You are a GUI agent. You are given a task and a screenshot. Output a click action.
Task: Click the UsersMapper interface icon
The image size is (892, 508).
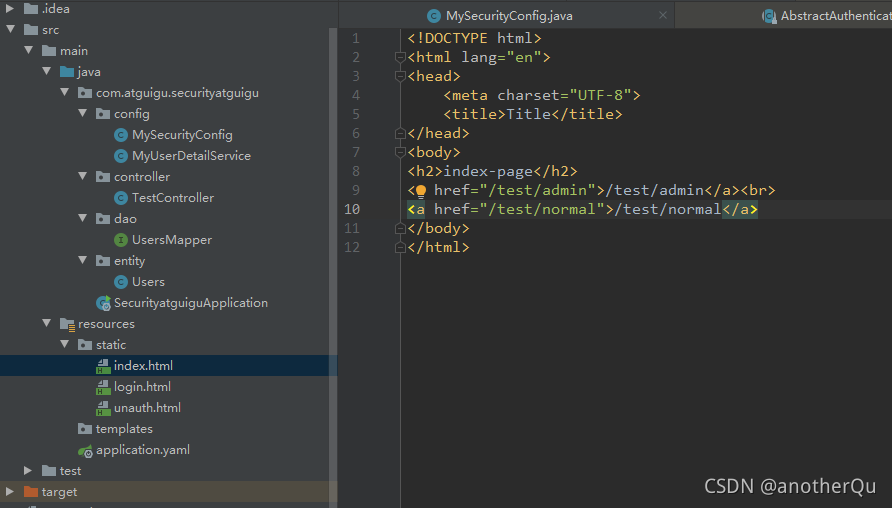coord(121,240)
